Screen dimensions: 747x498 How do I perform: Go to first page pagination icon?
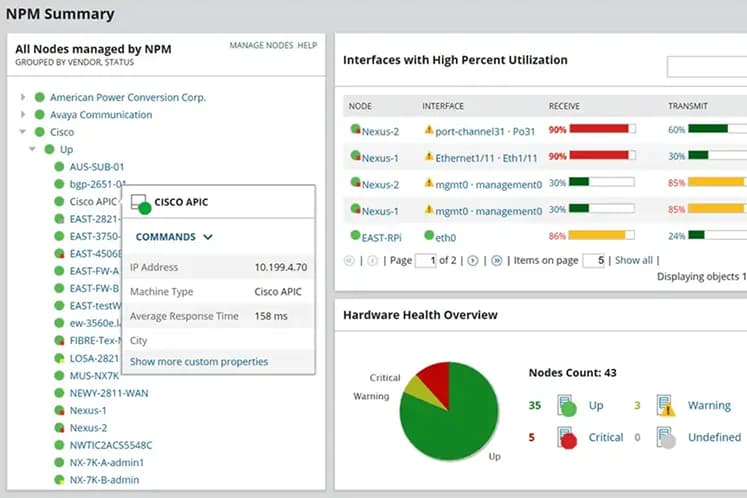click(349, 261)
